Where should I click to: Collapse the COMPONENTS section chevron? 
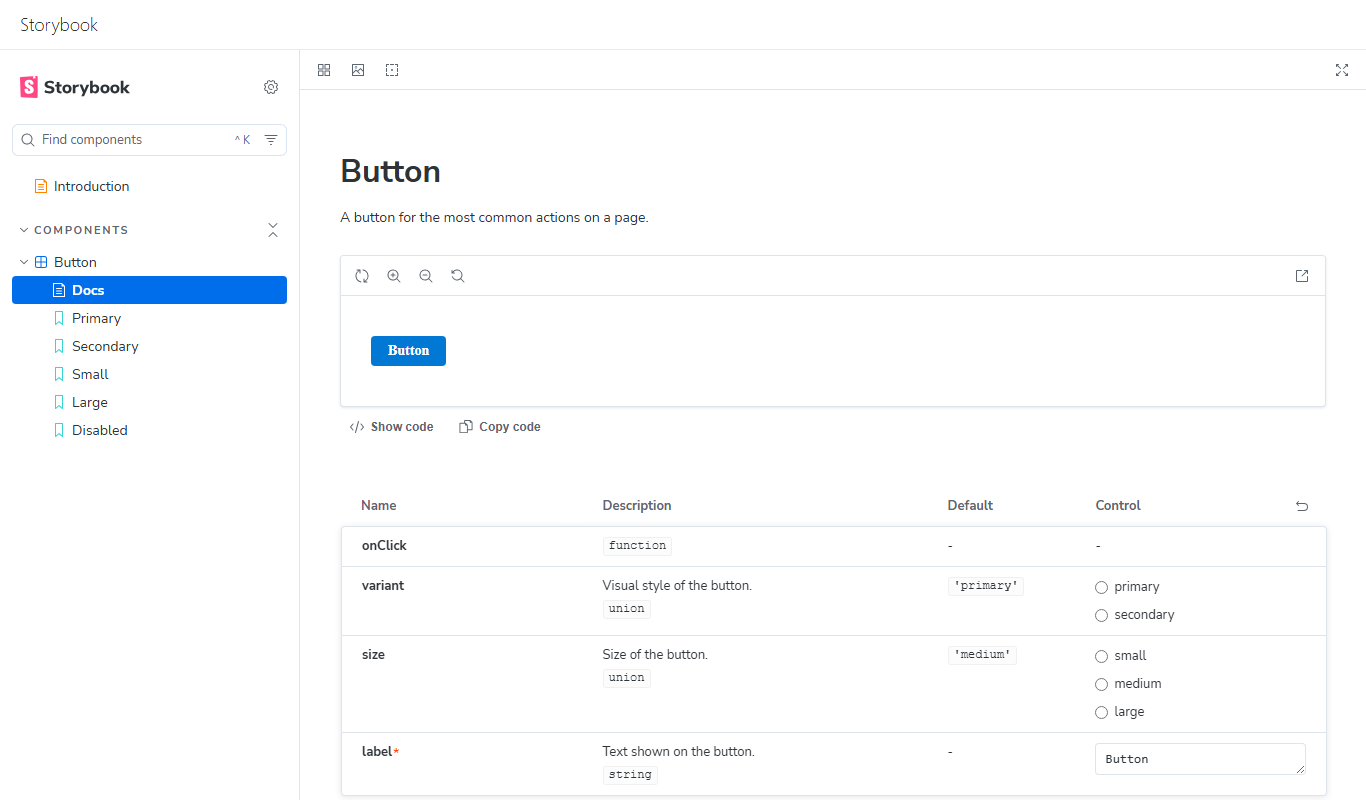[x=24, y=230]
